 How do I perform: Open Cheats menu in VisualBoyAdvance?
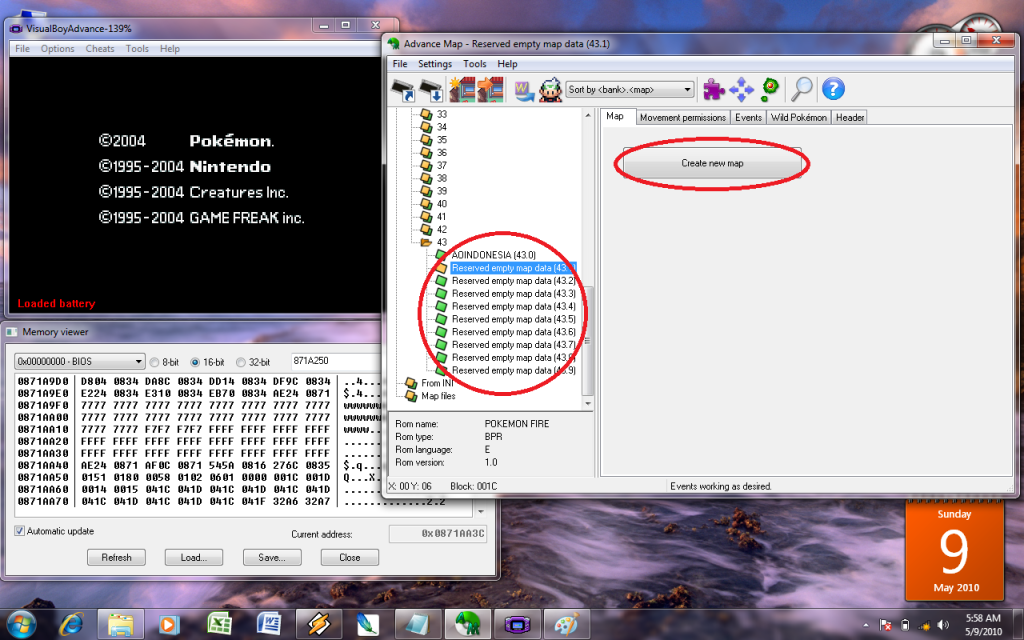[100, 49]
